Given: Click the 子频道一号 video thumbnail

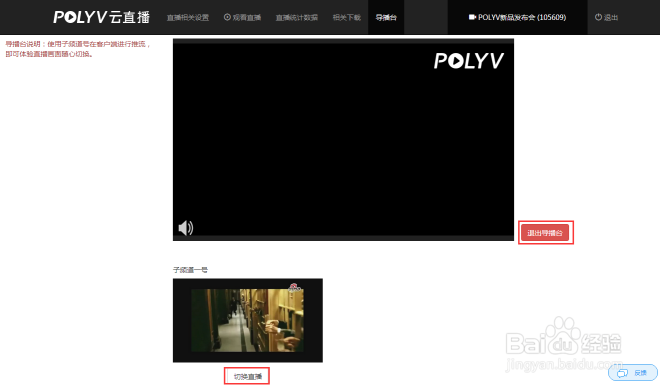Looking at the screenshot, I should (248, 320).
